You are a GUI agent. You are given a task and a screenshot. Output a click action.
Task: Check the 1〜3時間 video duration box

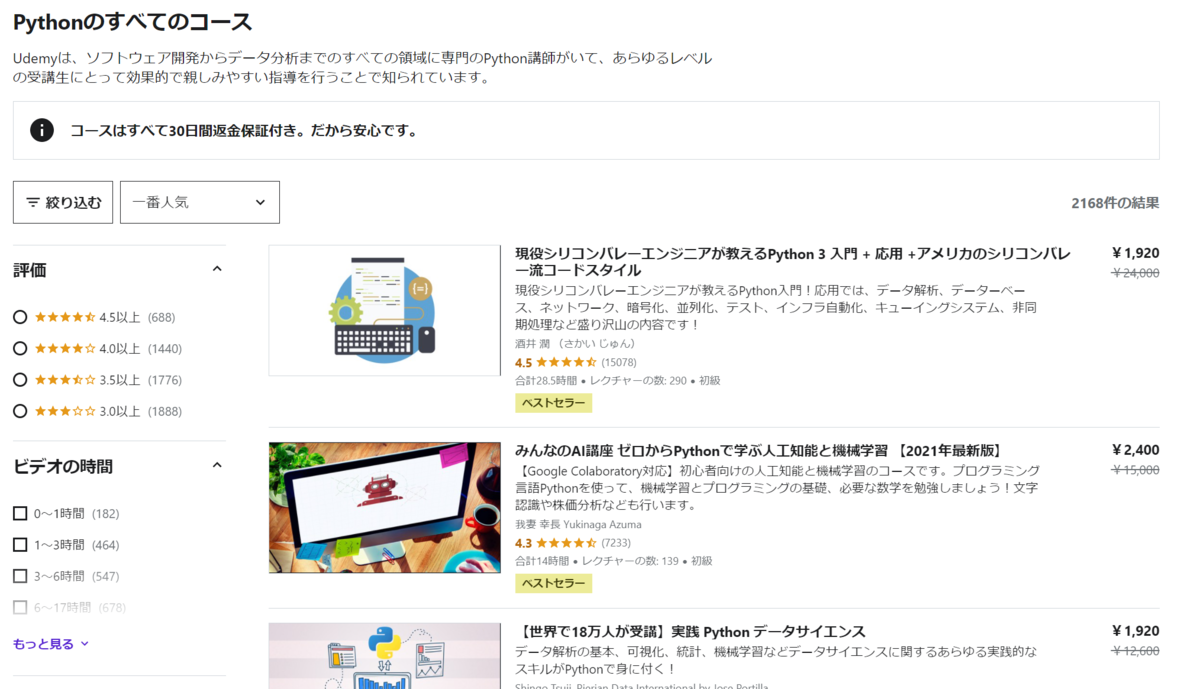pos(20,545)
